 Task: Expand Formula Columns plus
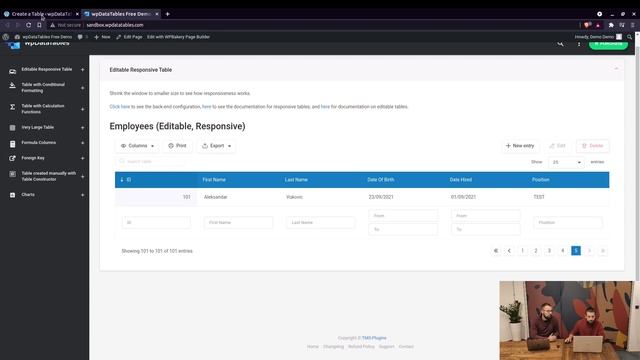pos(82,143)
